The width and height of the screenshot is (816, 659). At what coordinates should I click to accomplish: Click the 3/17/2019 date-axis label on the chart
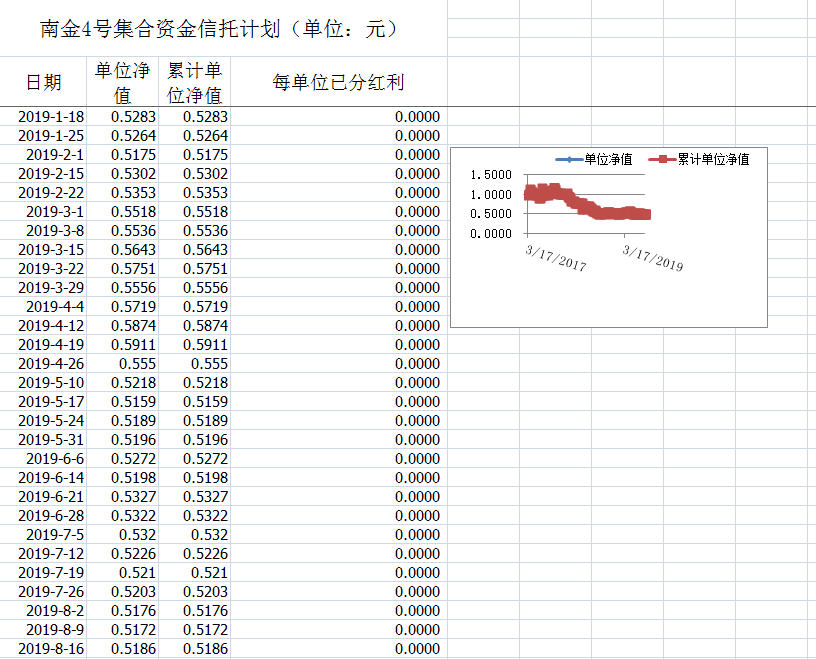[x=653, y=258]
